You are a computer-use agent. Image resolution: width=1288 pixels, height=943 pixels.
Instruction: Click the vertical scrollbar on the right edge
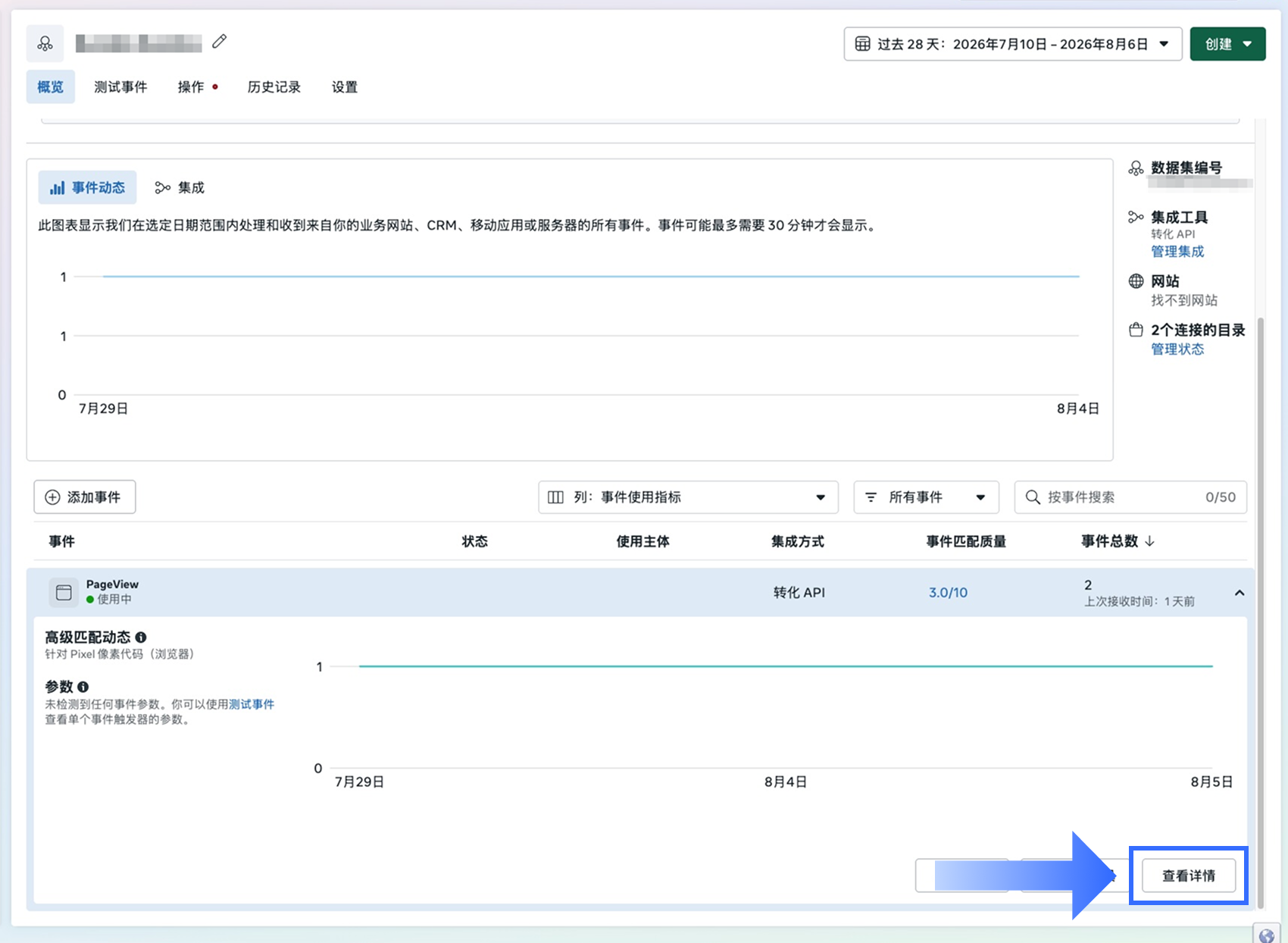(x=1261, y=612)
